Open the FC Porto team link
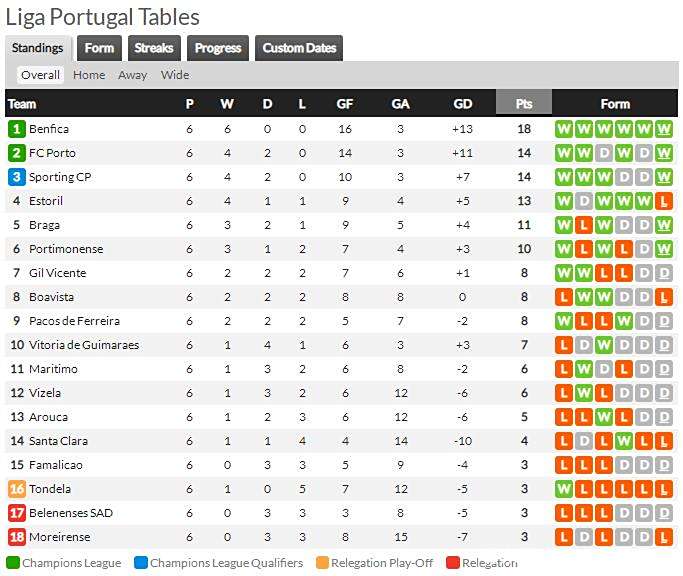 52,153
